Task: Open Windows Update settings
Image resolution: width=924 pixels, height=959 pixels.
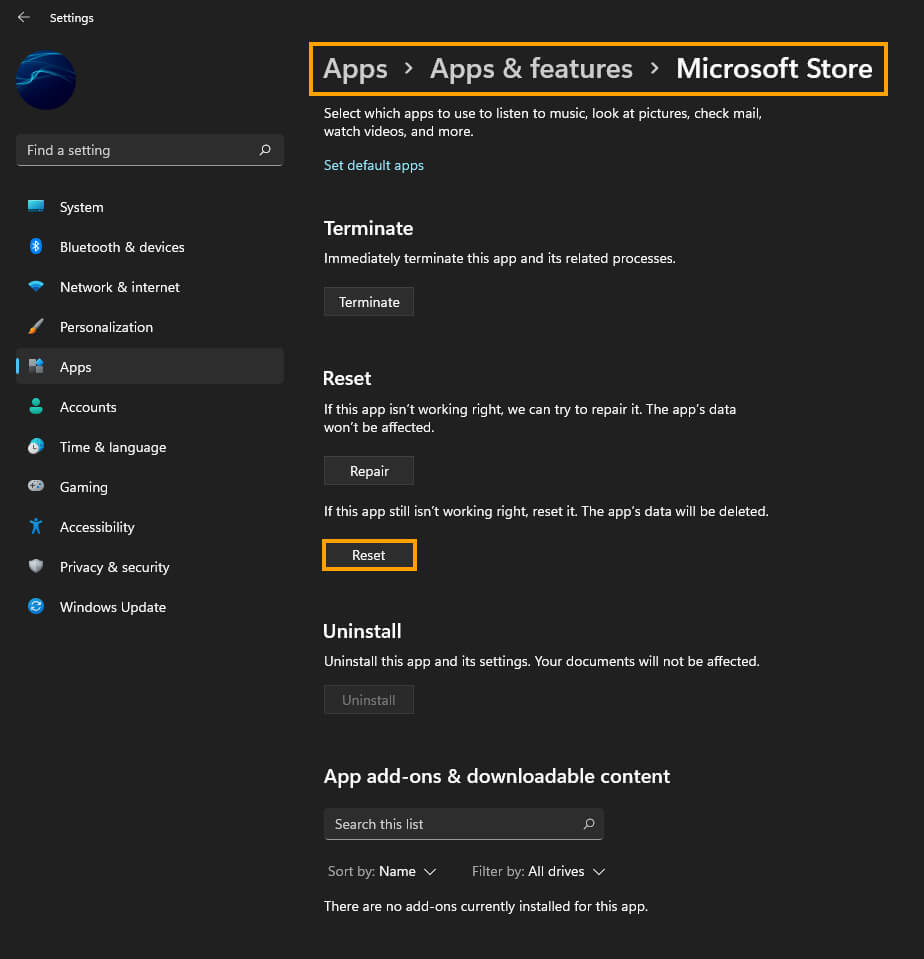Action: pyautogui.click(x=150, y=607)
